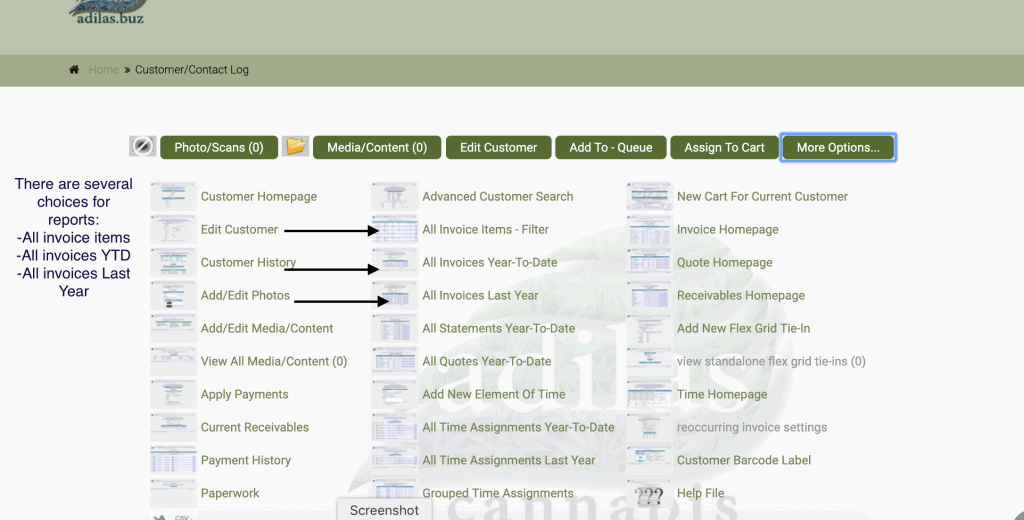Open Customer Homepage link

(x=259, y=197)
